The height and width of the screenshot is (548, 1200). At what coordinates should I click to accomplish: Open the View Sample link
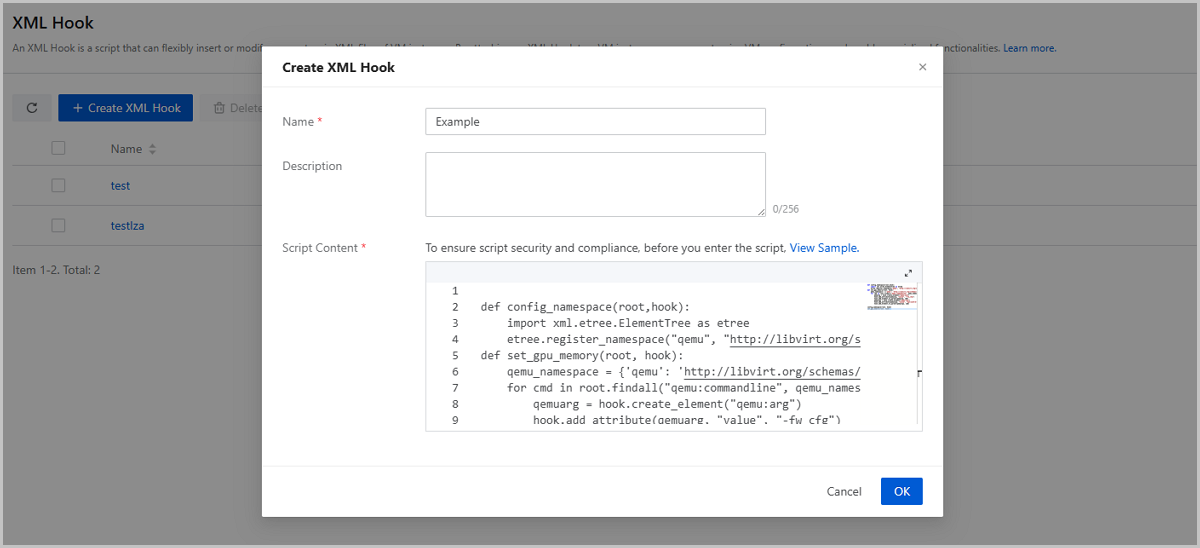pyautogui.click(x=824, y=248)
